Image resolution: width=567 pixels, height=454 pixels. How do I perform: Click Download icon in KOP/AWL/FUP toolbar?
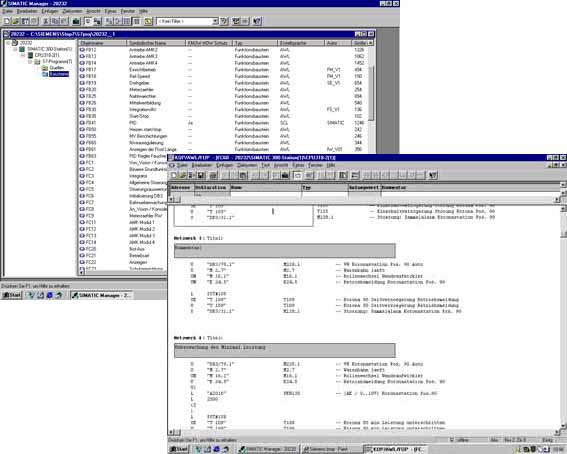285,175
